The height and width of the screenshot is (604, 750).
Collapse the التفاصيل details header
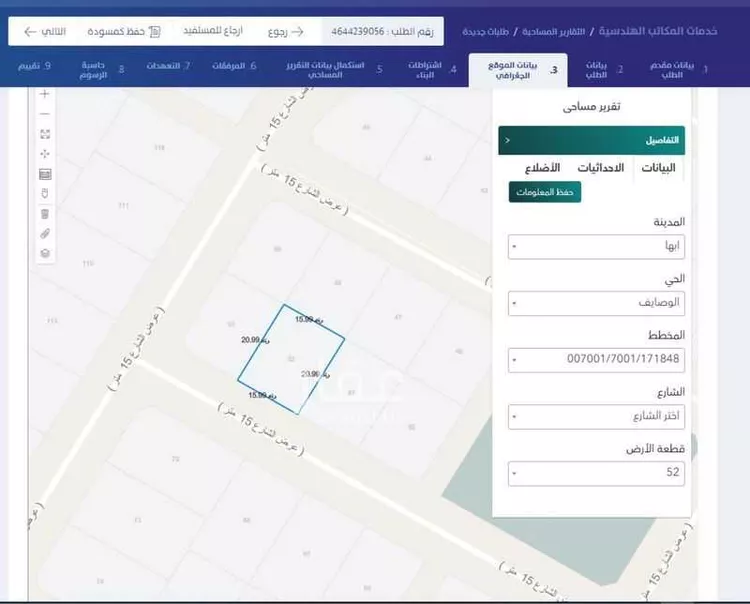[x=592, y=140]
